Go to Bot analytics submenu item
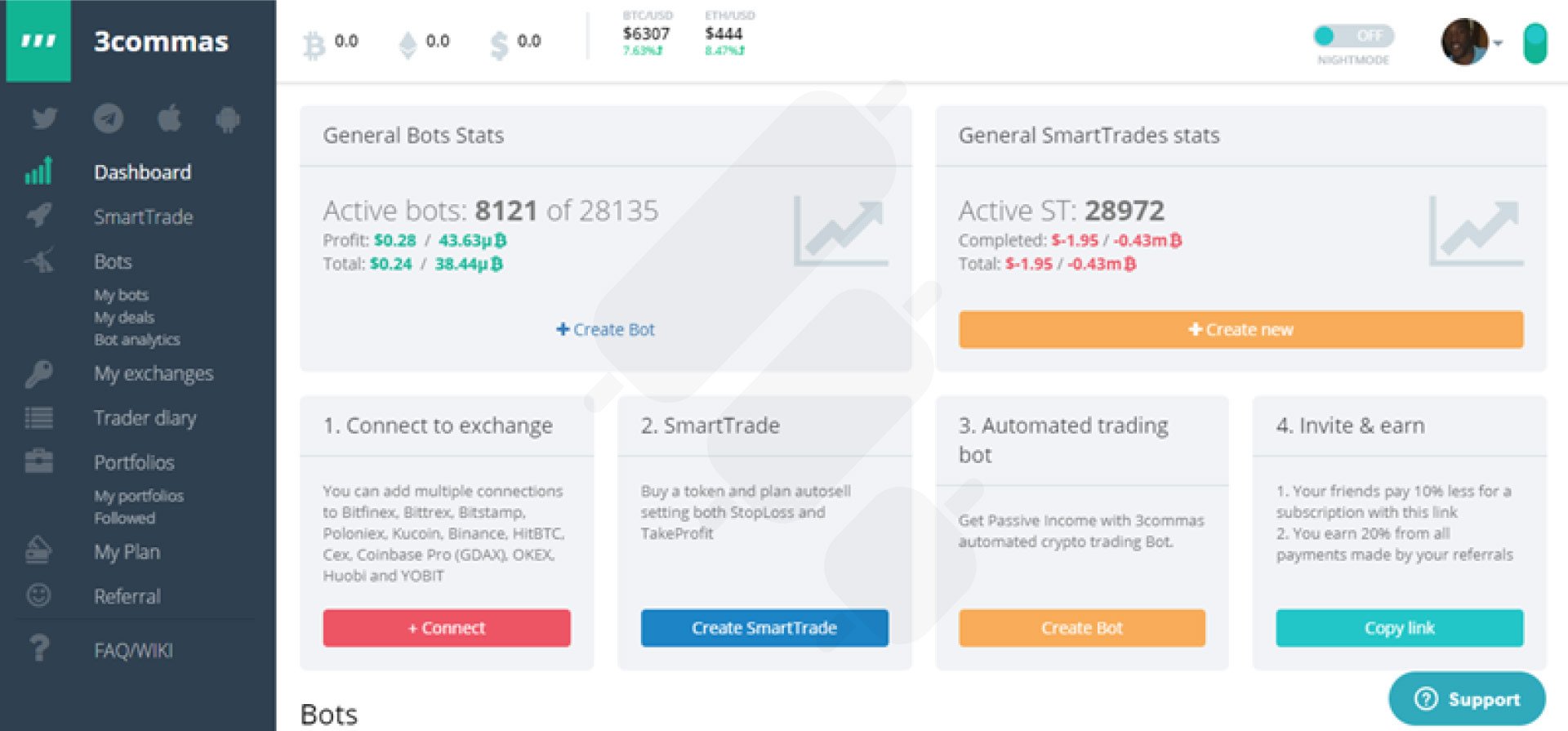This screenshot has width=1568, height=731. [x=137, y=339]
